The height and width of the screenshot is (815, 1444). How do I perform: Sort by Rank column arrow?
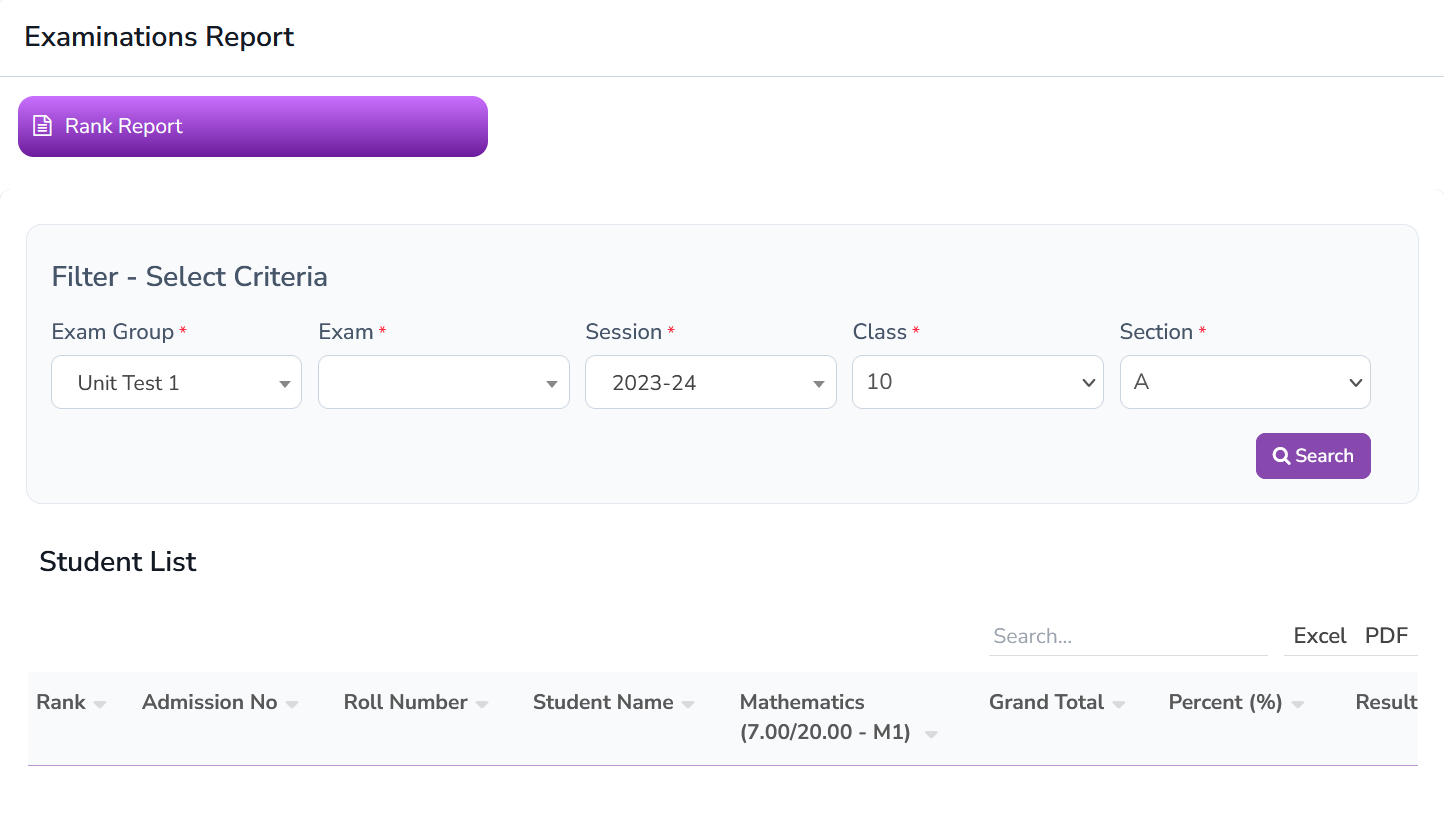coord(100,704)
